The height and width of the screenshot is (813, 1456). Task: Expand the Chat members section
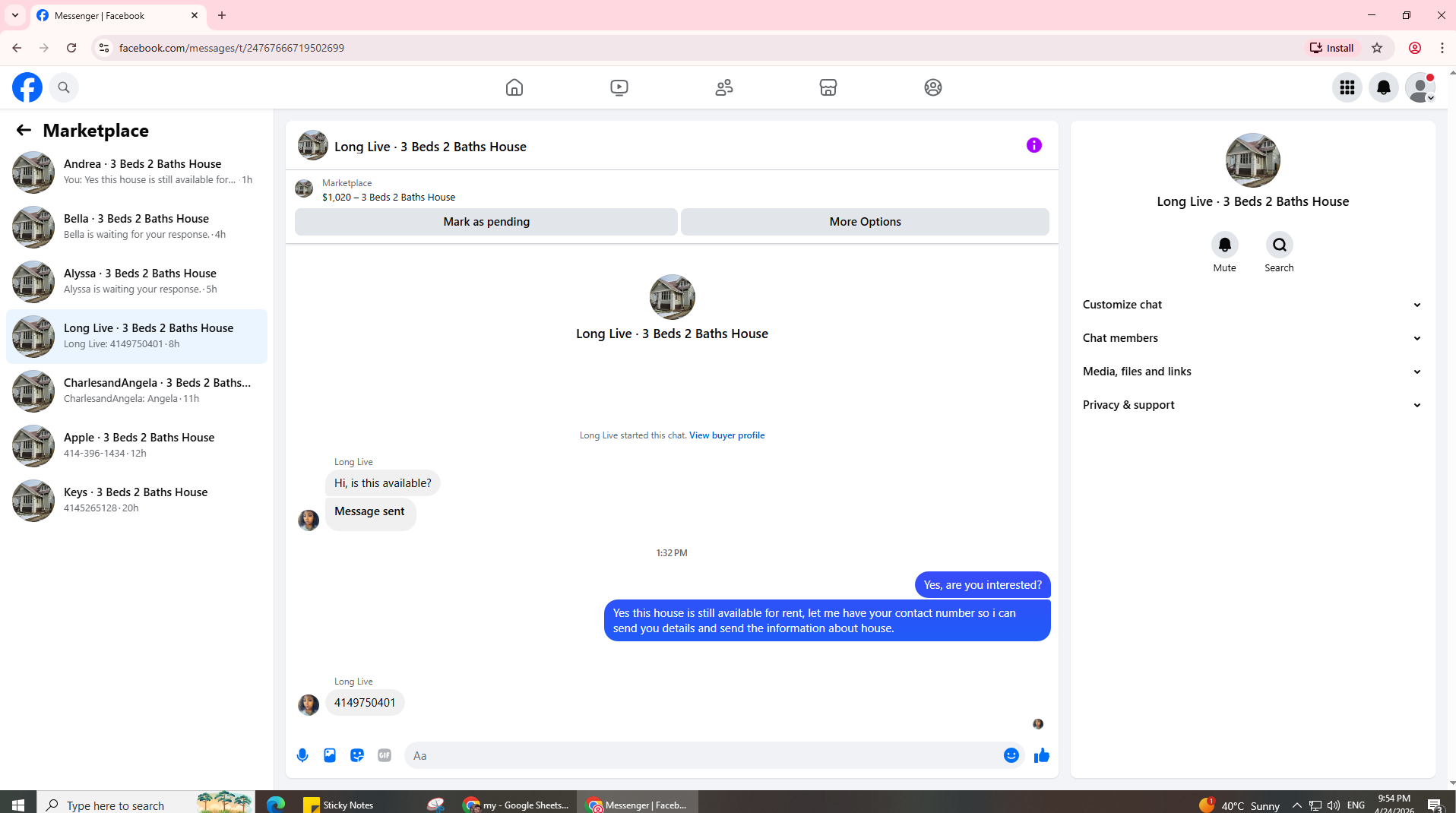pyautogui.click(x=1253, y=338)
